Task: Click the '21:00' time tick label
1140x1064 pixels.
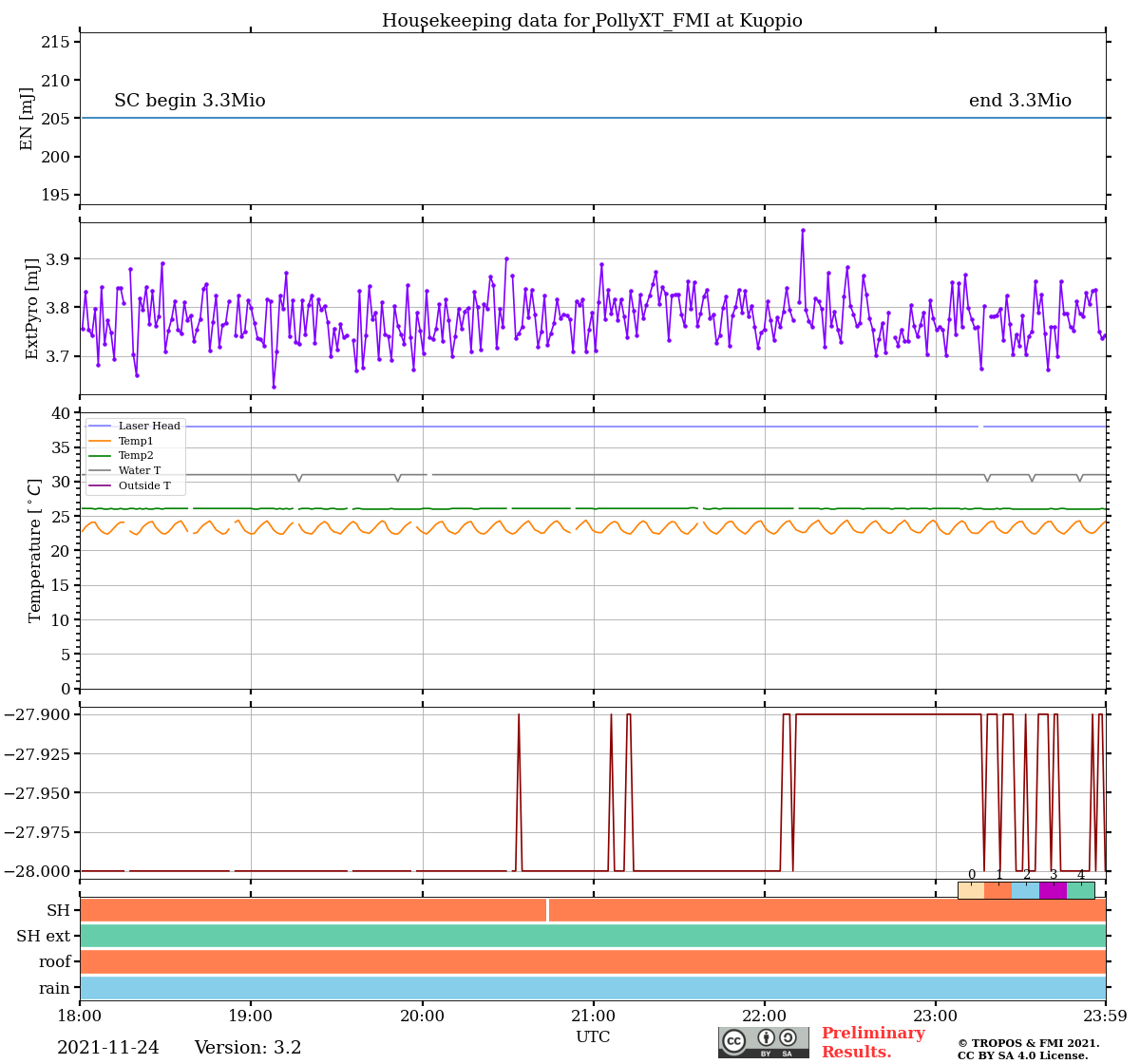Action: point(594,1016)
